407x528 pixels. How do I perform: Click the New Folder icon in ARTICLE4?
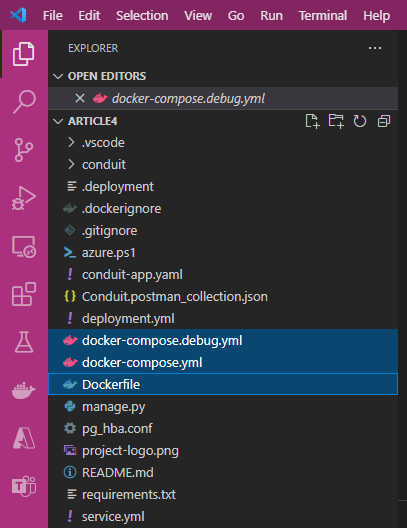336,121
